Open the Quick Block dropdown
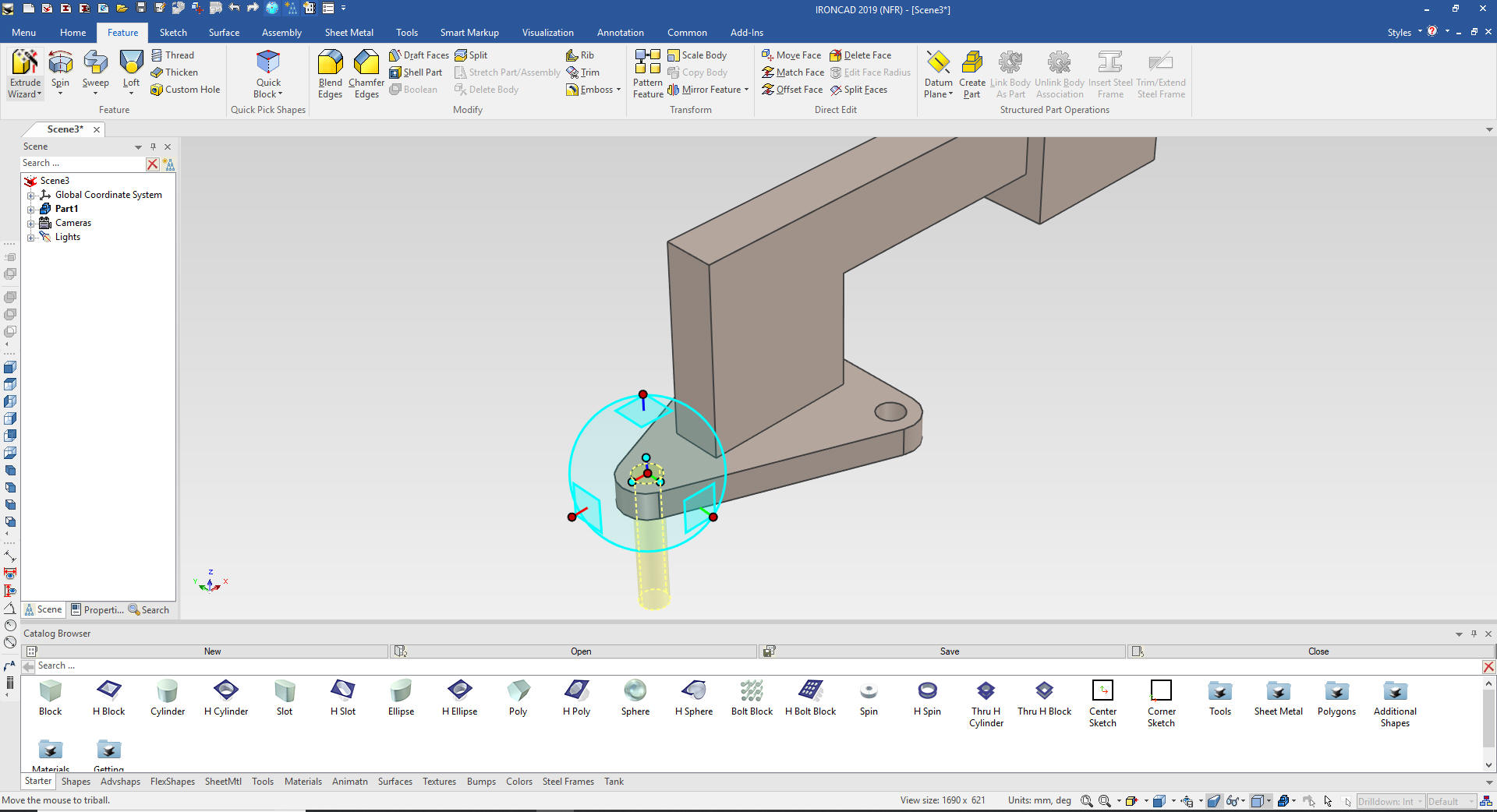Image resolution: width=1497 pixels, height=812 pixels. [x=280, y=94]
